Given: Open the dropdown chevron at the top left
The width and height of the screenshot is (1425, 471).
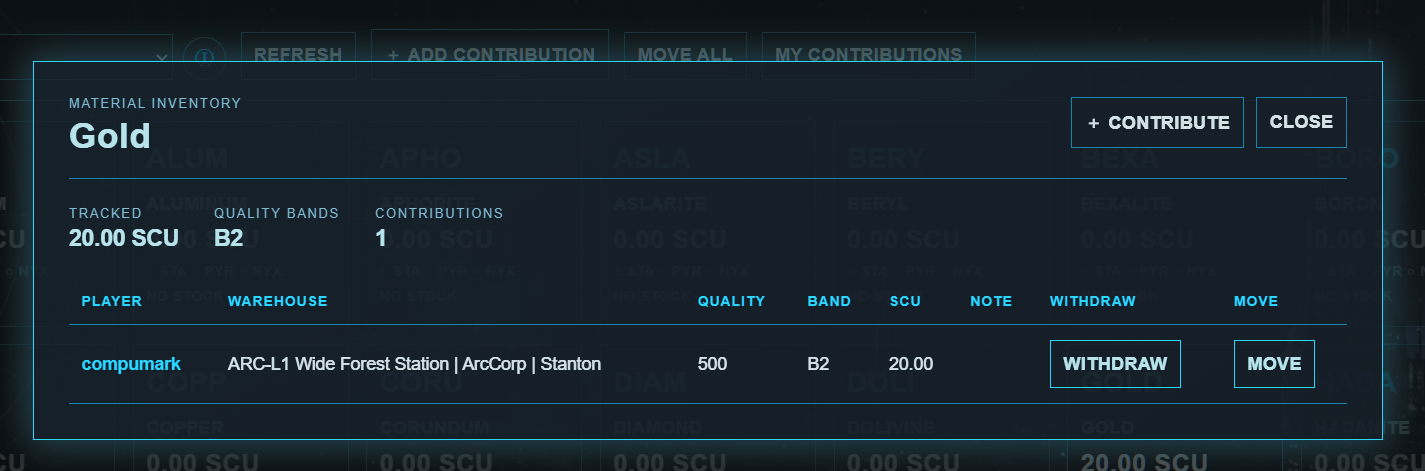Looking at the screenshot, I should pyautogui.click(x=161, y=56).
